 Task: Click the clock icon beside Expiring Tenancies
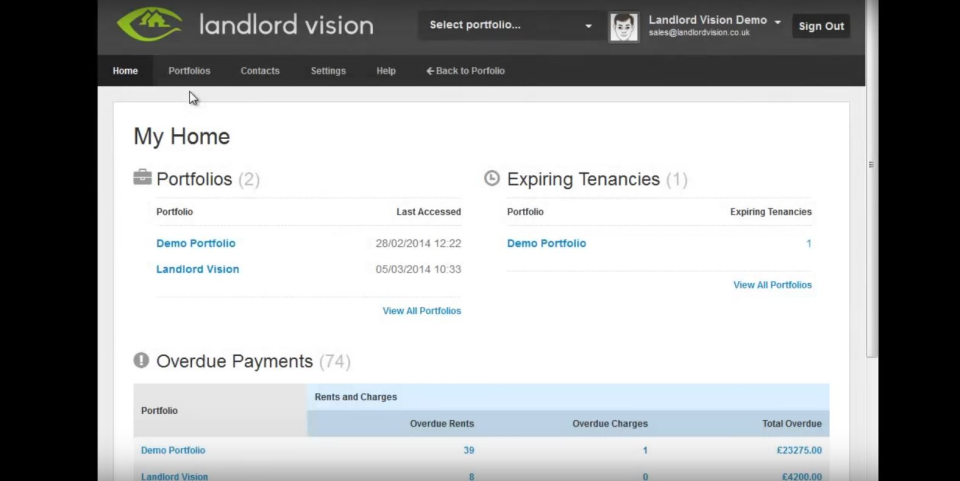tap(492, 178)
